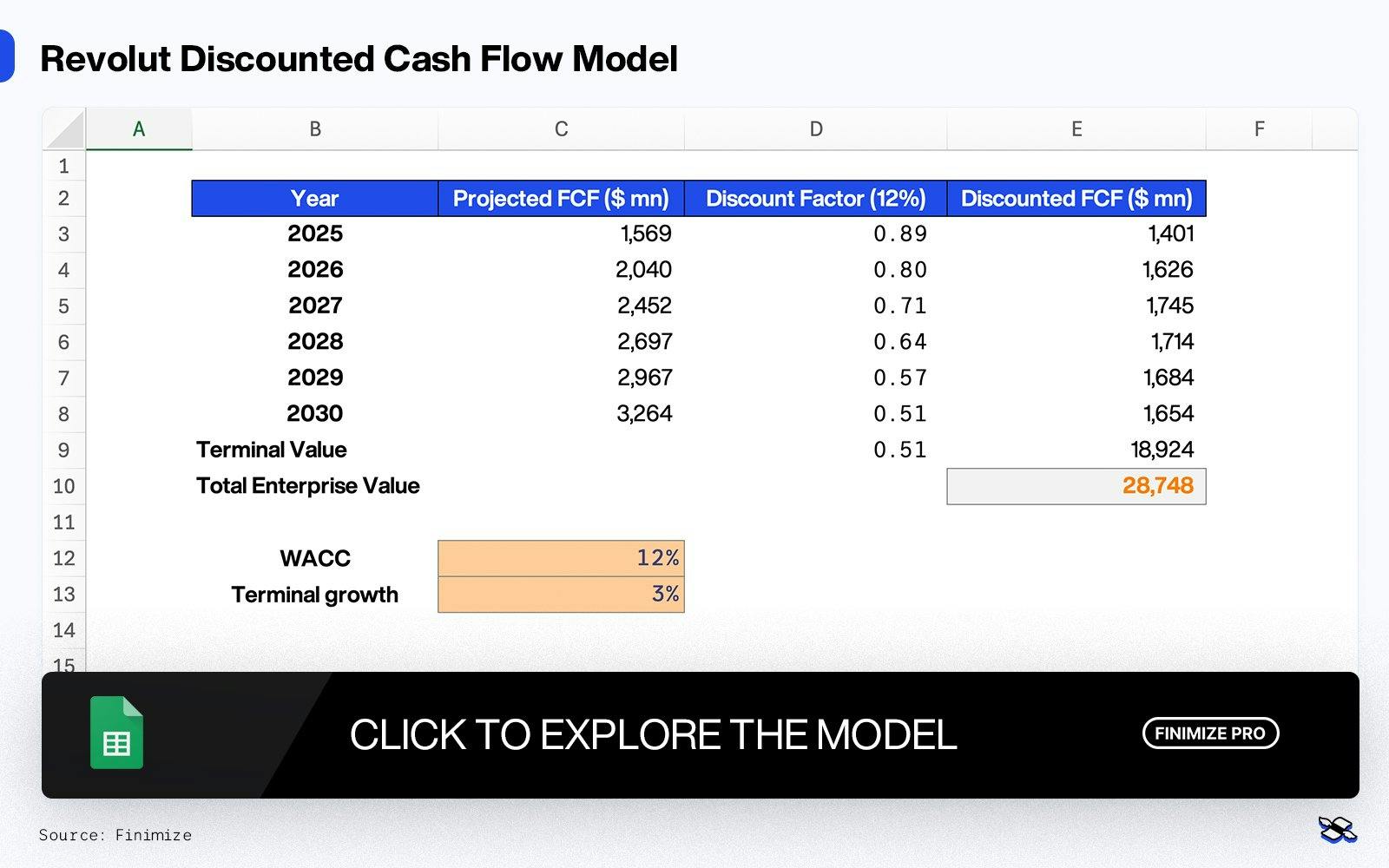Click the Discounted FCF ($ mn) header cell
Screen dimensions: 1389x868
tap(1076, 199)
